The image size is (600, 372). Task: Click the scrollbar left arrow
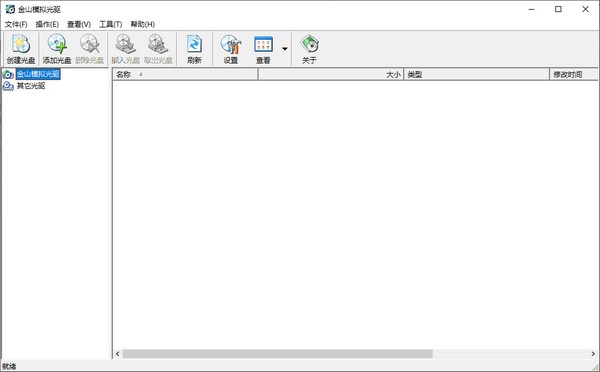pos(117,354)
